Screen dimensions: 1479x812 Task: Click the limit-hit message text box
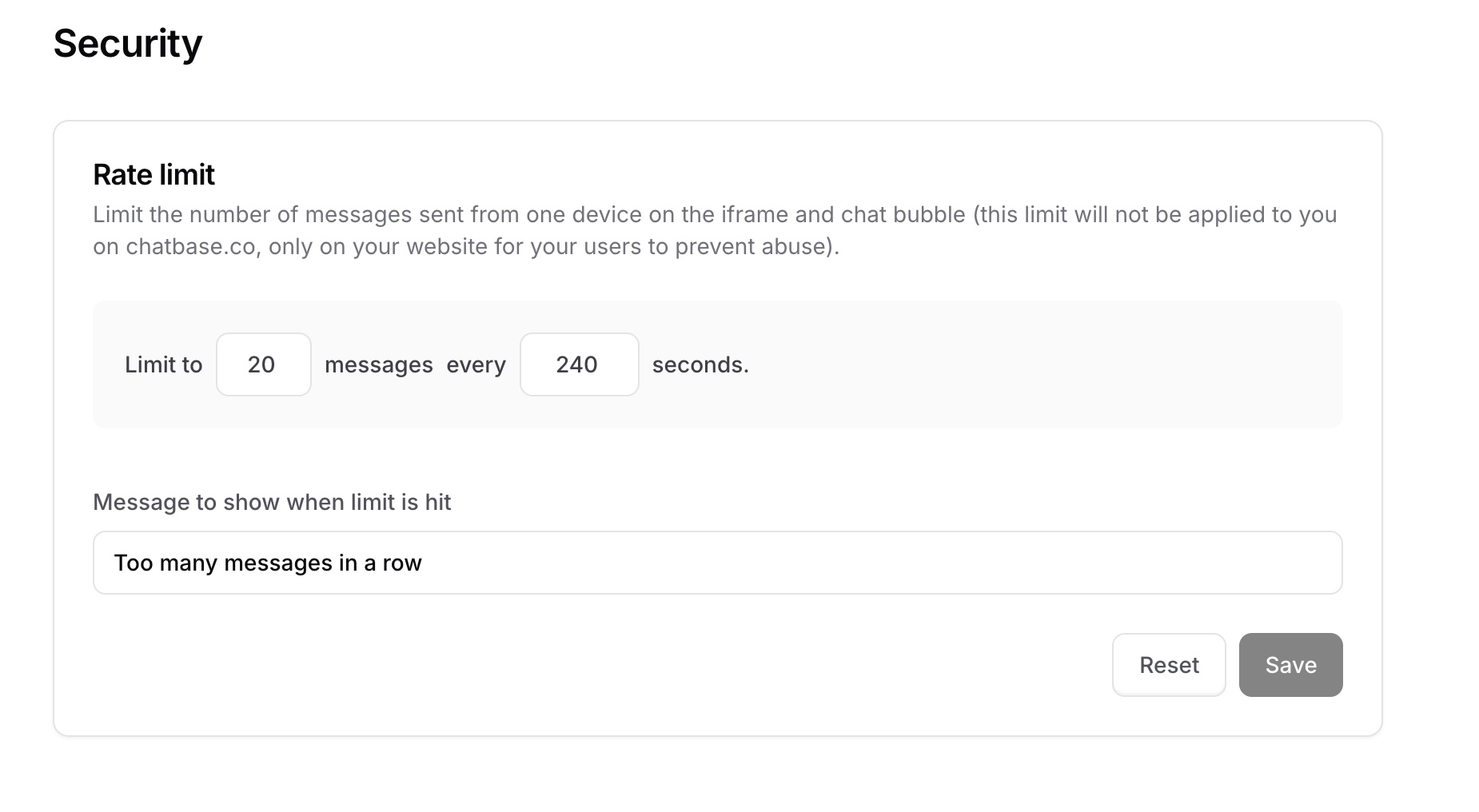coord(716,563)
